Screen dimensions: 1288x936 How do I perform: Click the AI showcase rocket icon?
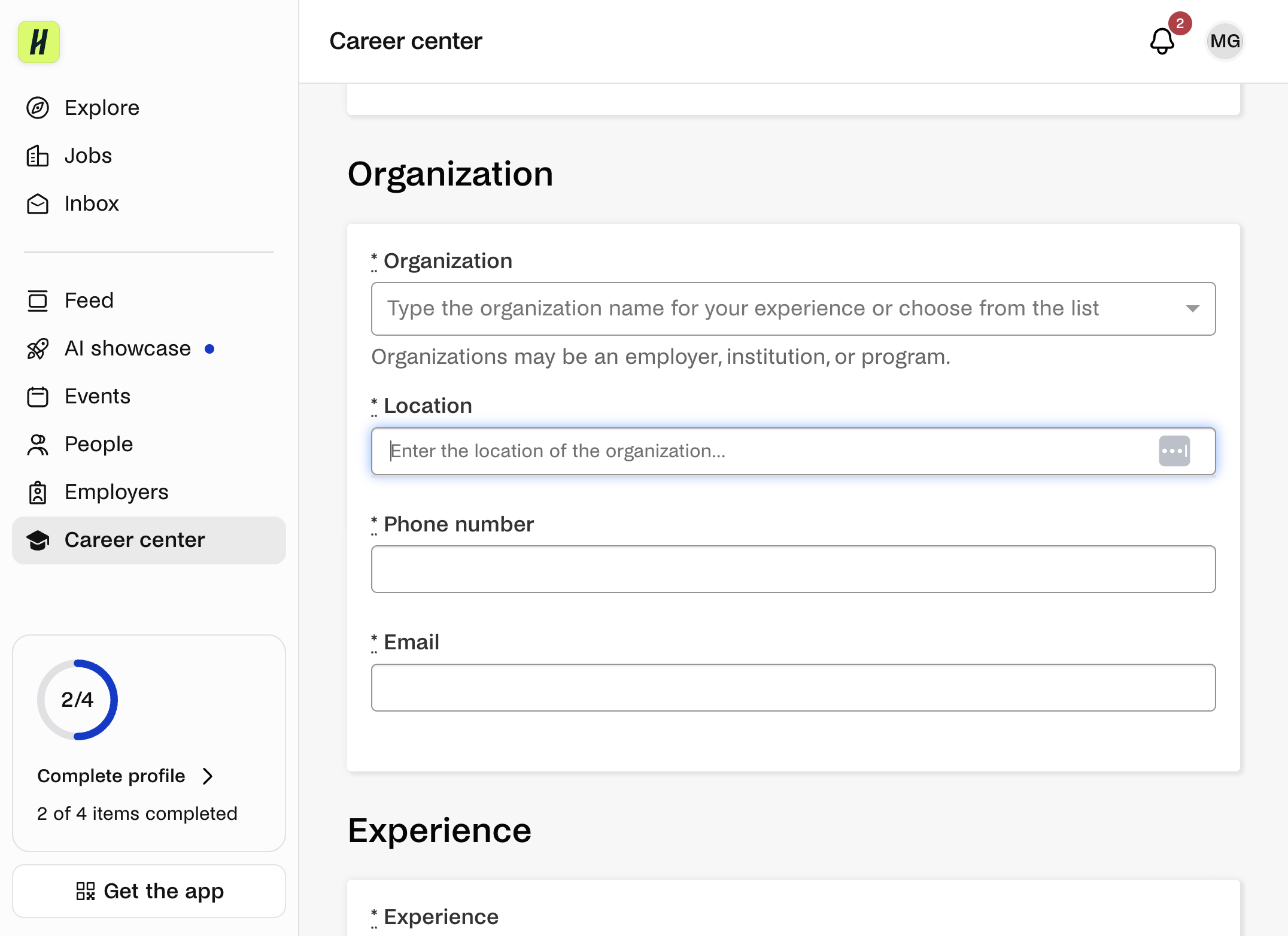click(x=38, y=348)
